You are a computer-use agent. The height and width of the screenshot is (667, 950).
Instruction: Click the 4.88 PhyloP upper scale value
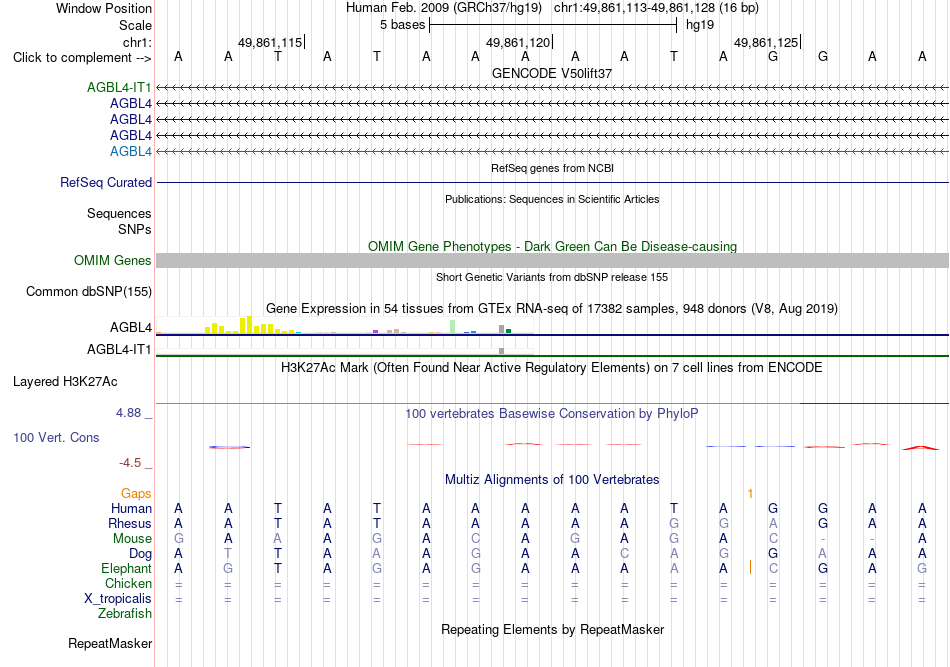[x=128, y=413]
